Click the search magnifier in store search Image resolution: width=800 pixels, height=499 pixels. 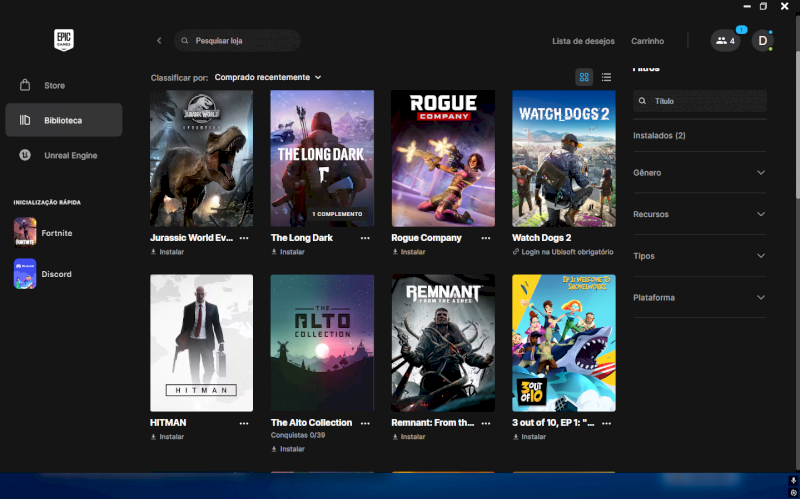pyautogui.click(x=185, y=40)
